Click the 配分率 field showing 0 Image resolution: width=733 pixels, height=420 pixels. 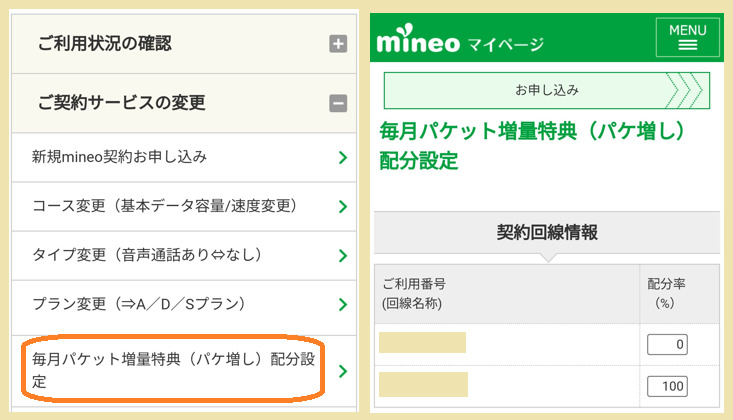coord(668,345)
